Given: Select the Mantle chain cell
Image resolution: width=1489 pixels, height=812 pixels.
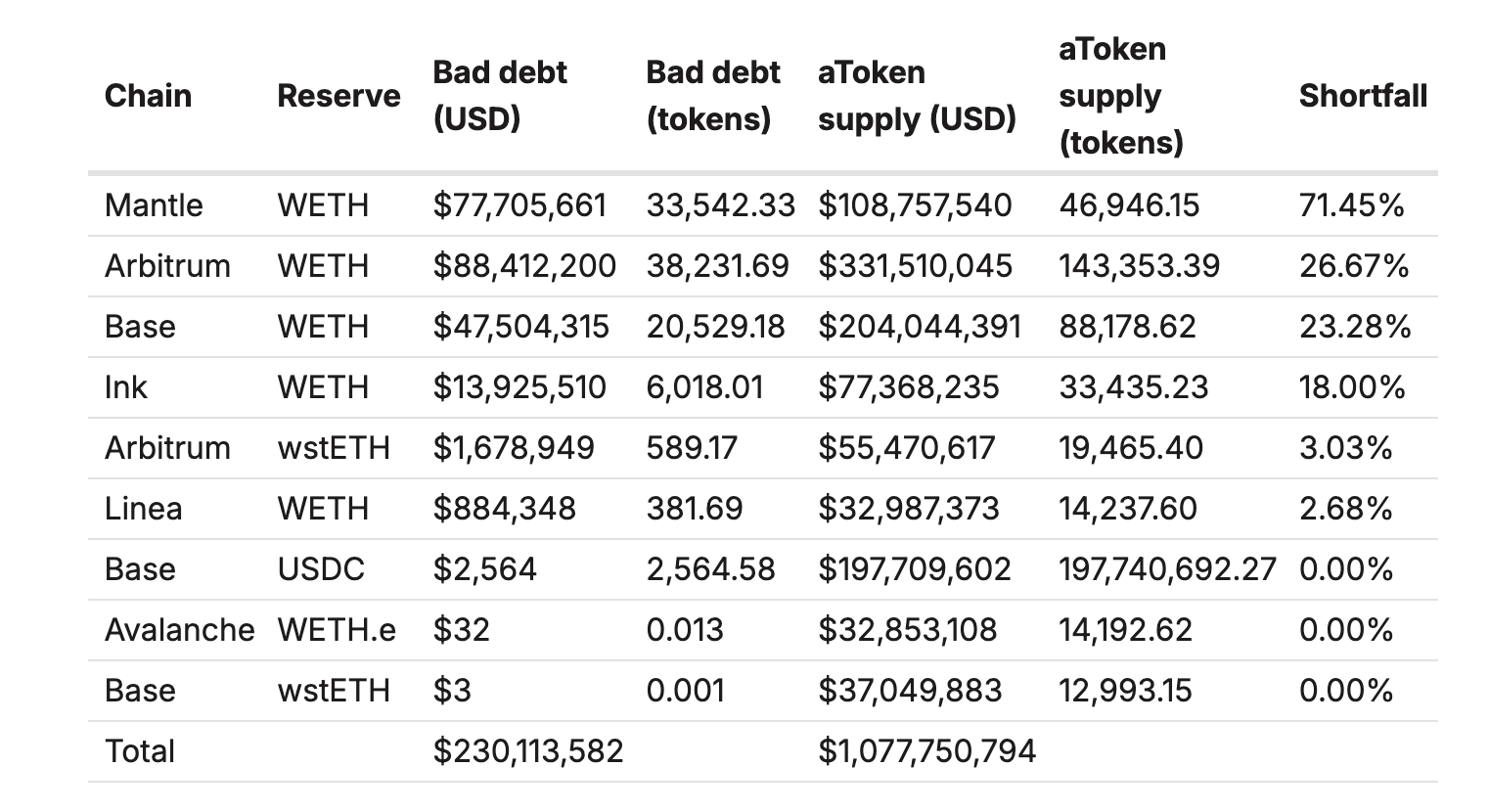Looking at the screenshot, I should tap(154, 205).
